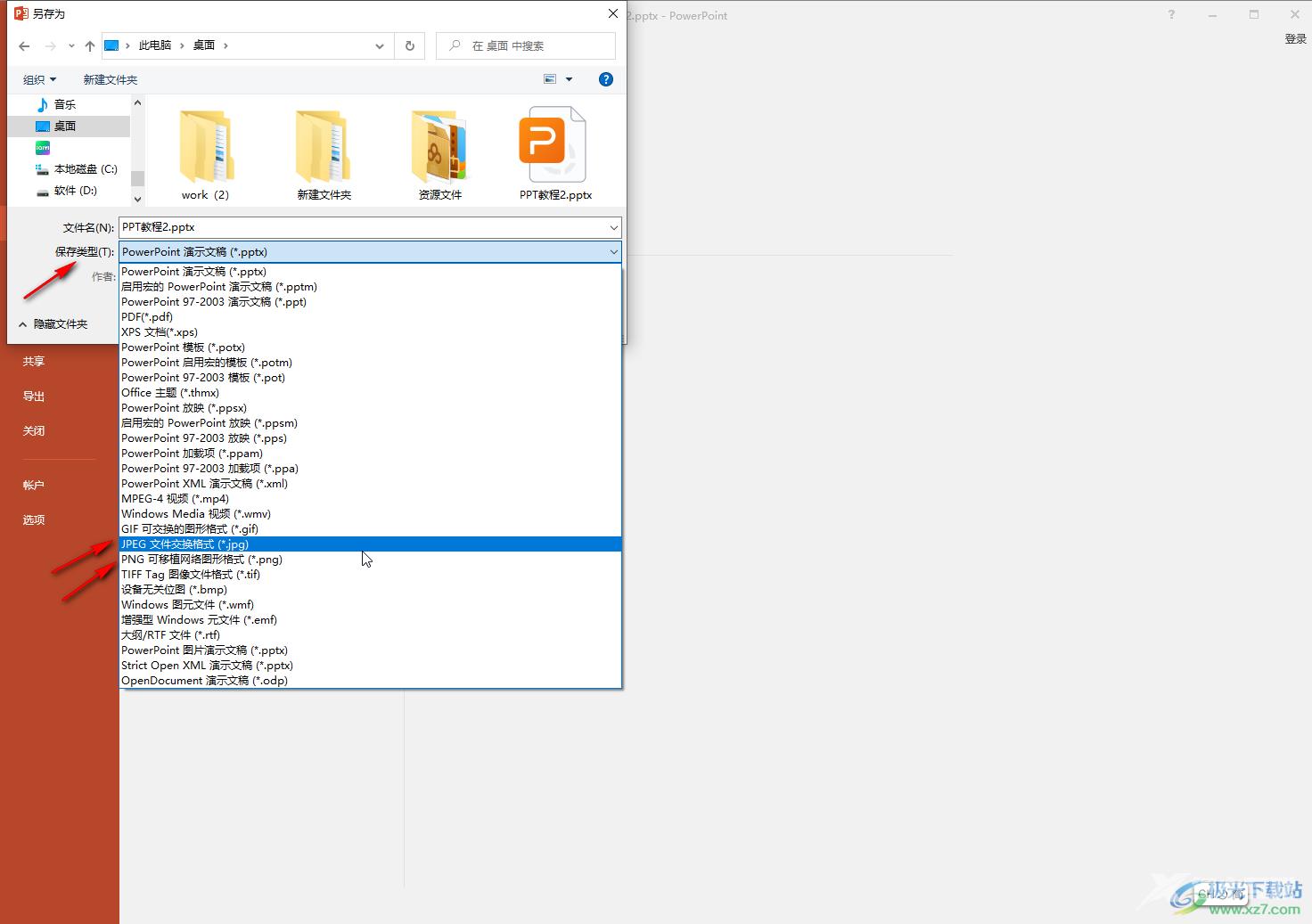Choose XPS 文档(*.xps) save type
Viewport: 1312px width, 924px height.
[371, 332]
